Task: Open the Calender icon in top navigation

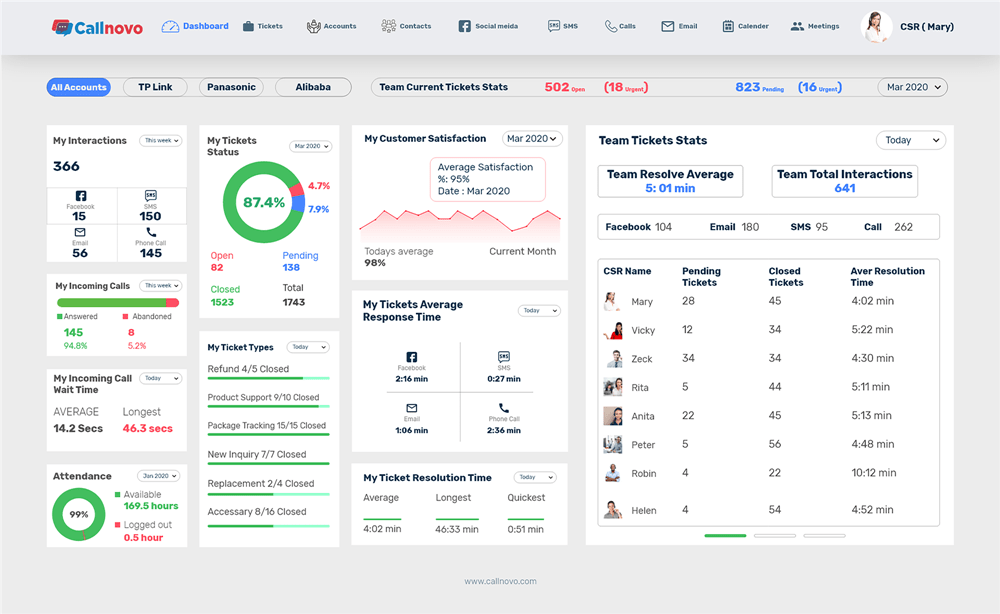Action: (x=728, y=26)
